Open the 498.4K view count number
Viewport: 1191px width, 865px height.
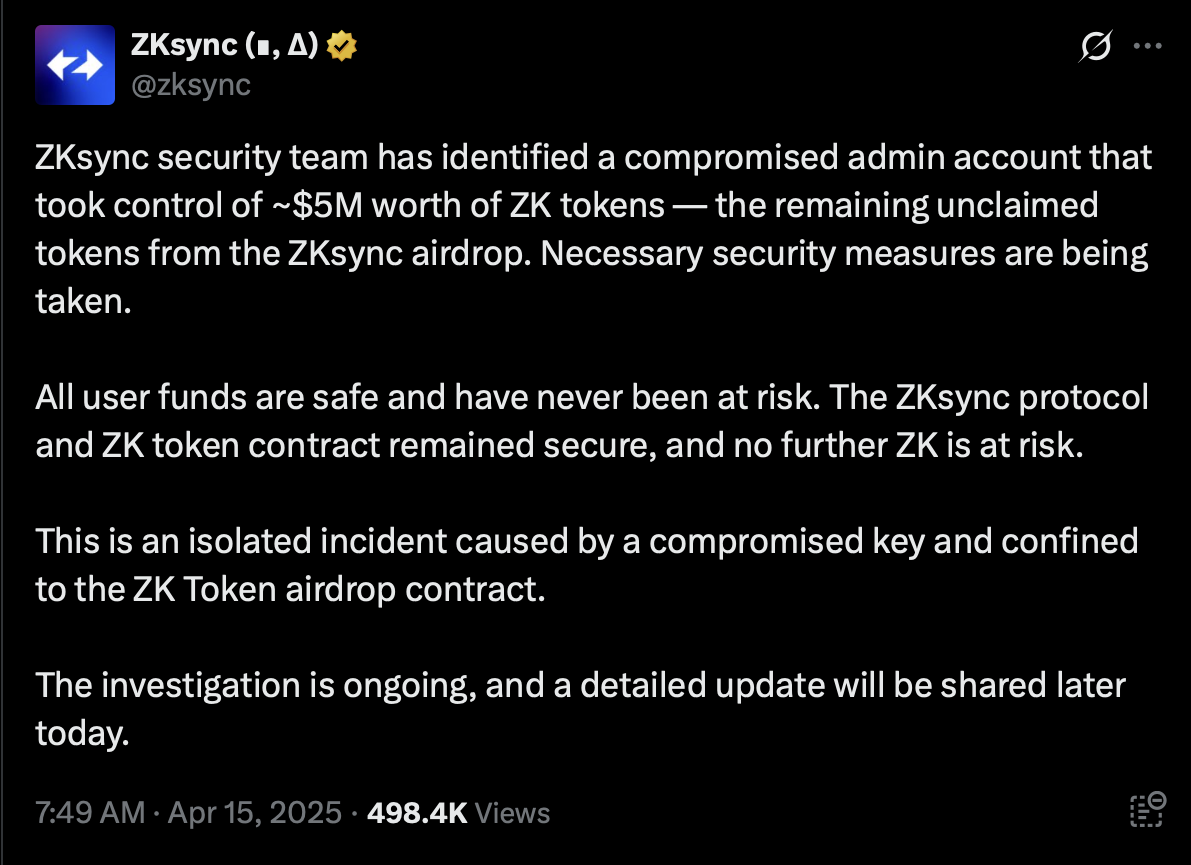(x=417, y=812)
